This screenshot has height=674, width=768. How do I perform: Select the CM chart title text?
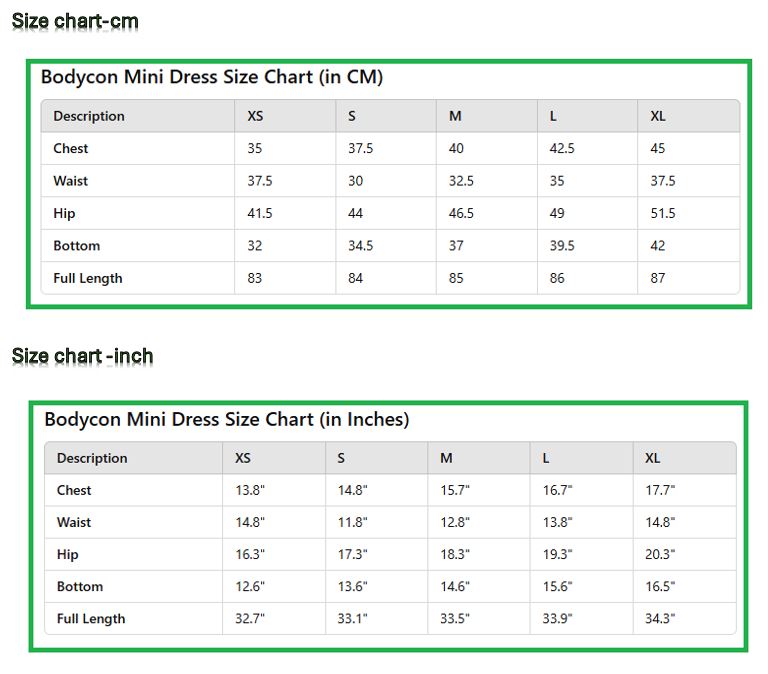(x=212, y=77)
